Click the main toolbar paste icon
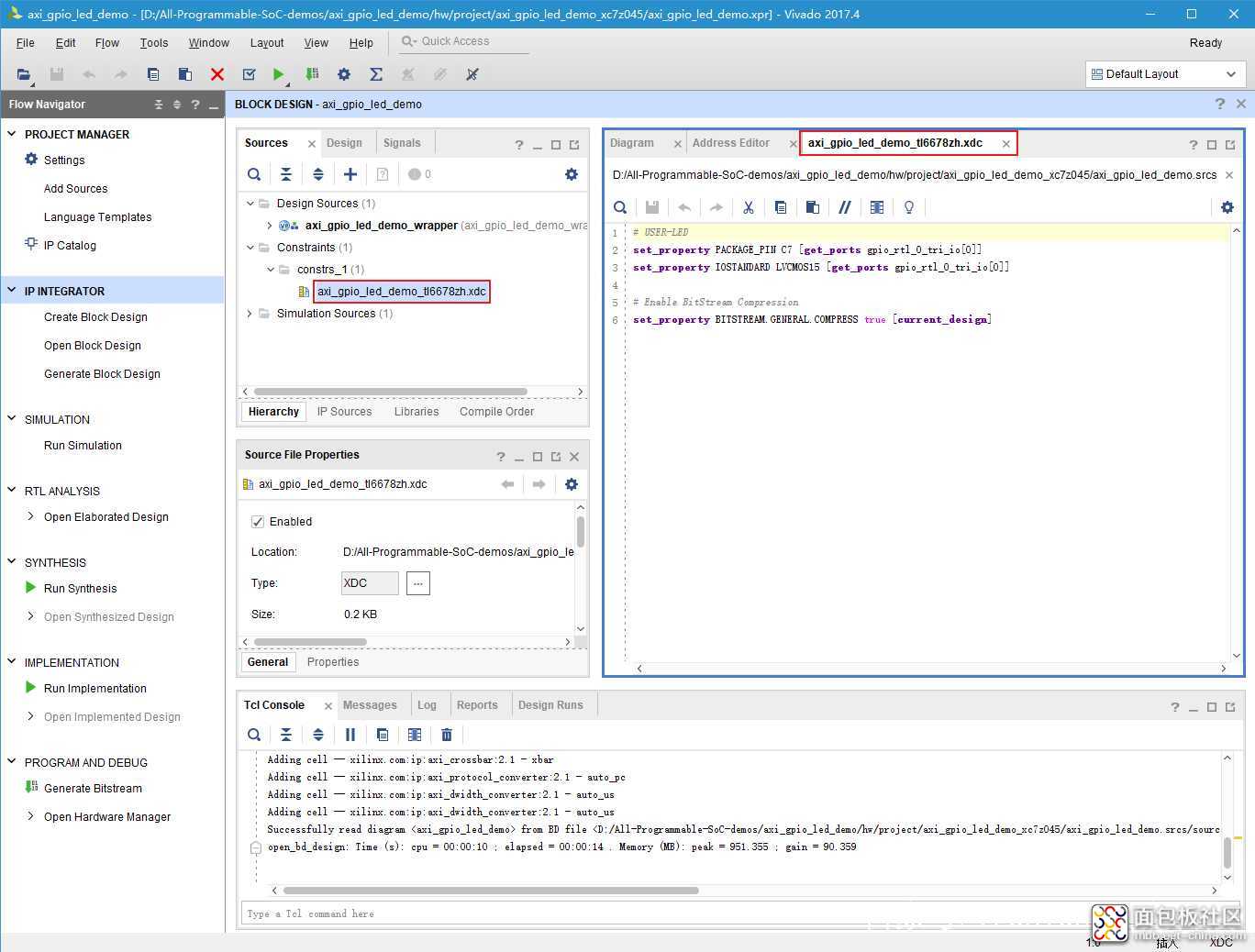The image size is (1255, 952). click(x=185, y=74)
